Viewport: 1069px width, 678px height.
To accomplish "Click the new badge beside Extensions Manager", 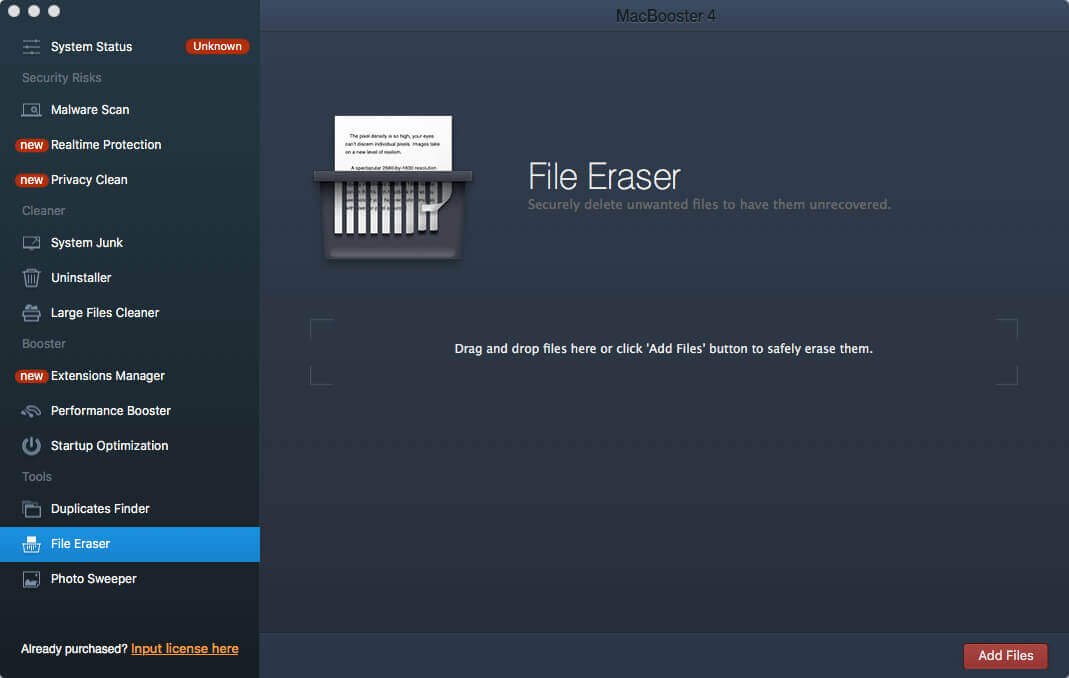I will [x=31, y=376].
